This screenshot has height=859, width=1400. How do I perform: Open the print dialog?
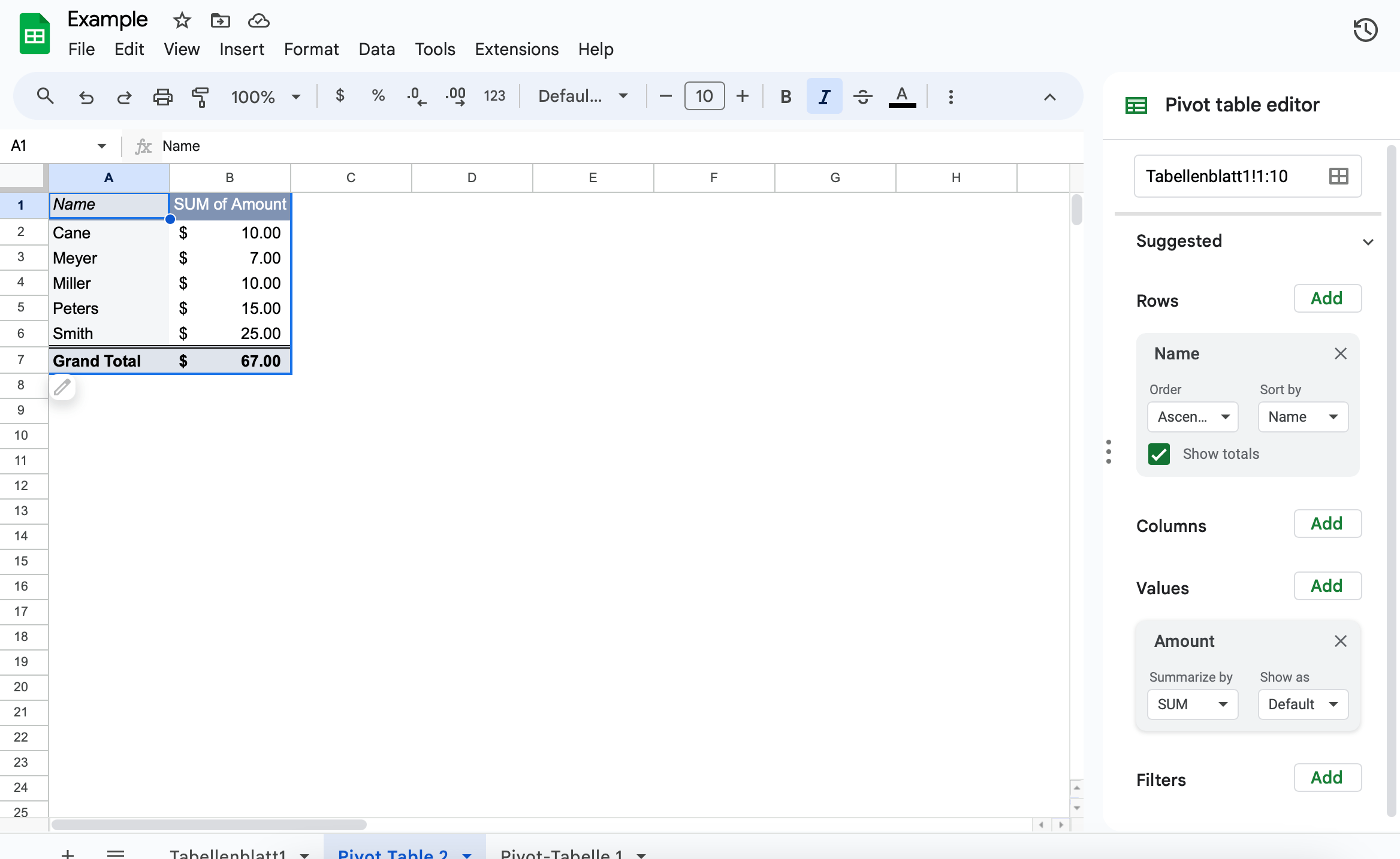pyautogui.click(x=162, y=96)
